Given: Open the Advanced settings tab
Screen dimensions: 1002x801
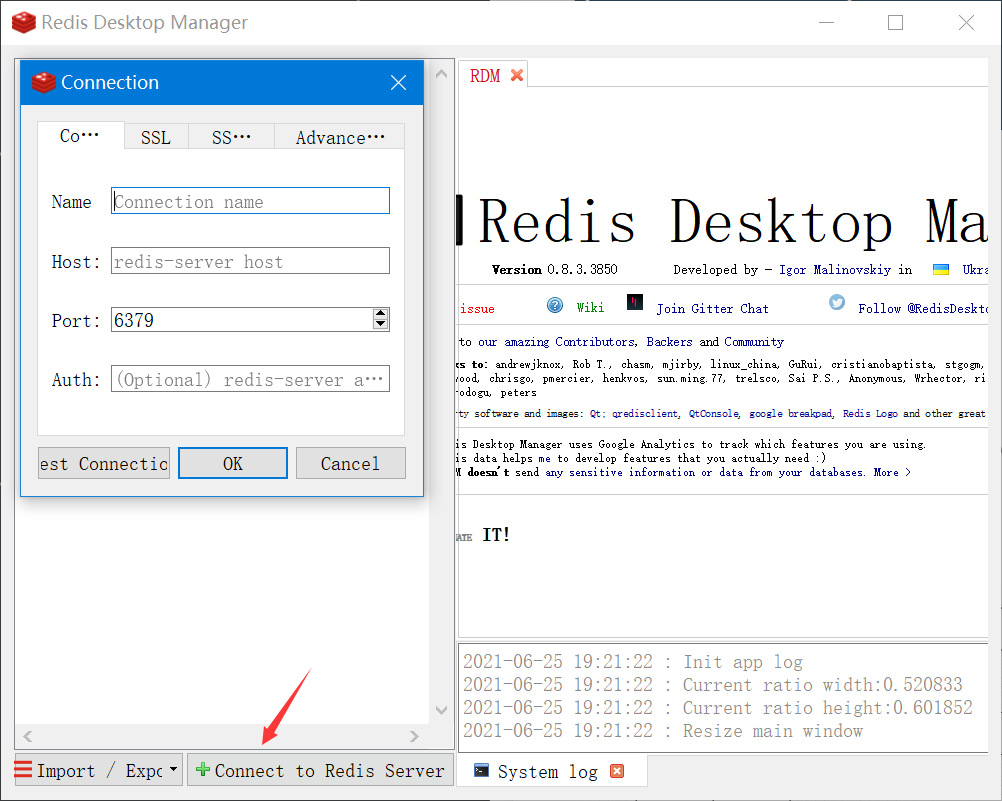Looking at the screenshot, I should [339, 137].
